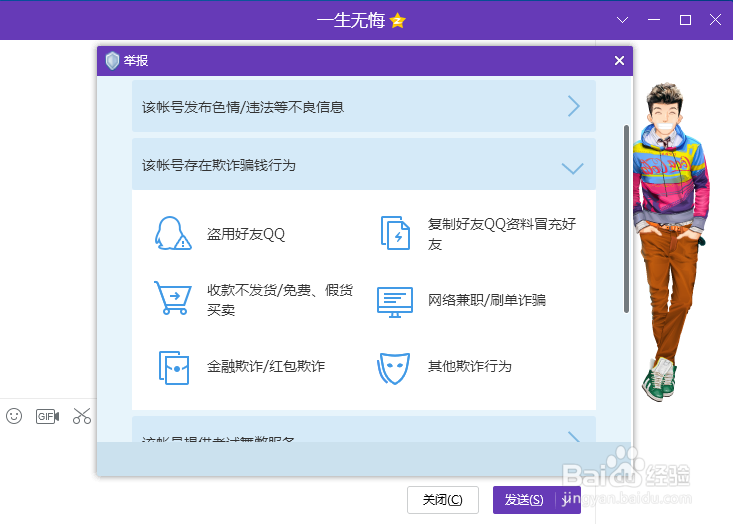Choose 网络兼职/刷单诈骗 reason

487,300
